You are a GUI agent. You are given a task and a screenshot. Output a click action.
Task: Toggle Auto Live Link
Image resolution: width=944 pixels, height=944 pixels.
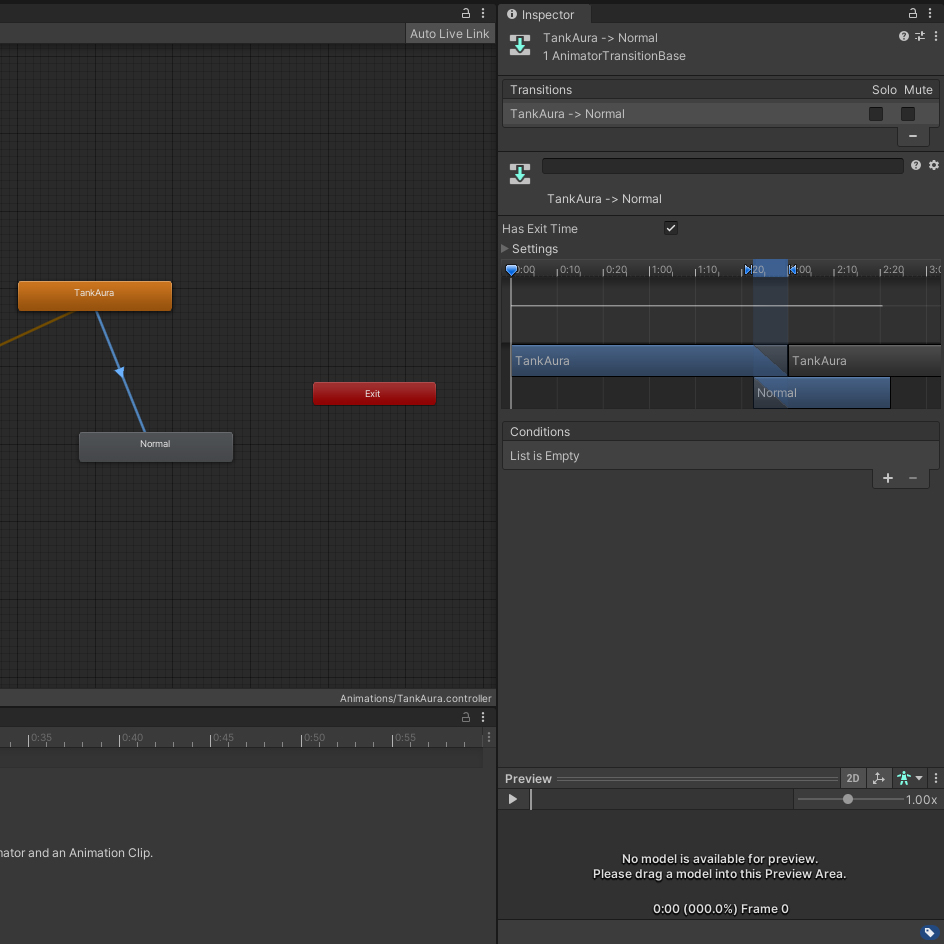pos(449,34)
